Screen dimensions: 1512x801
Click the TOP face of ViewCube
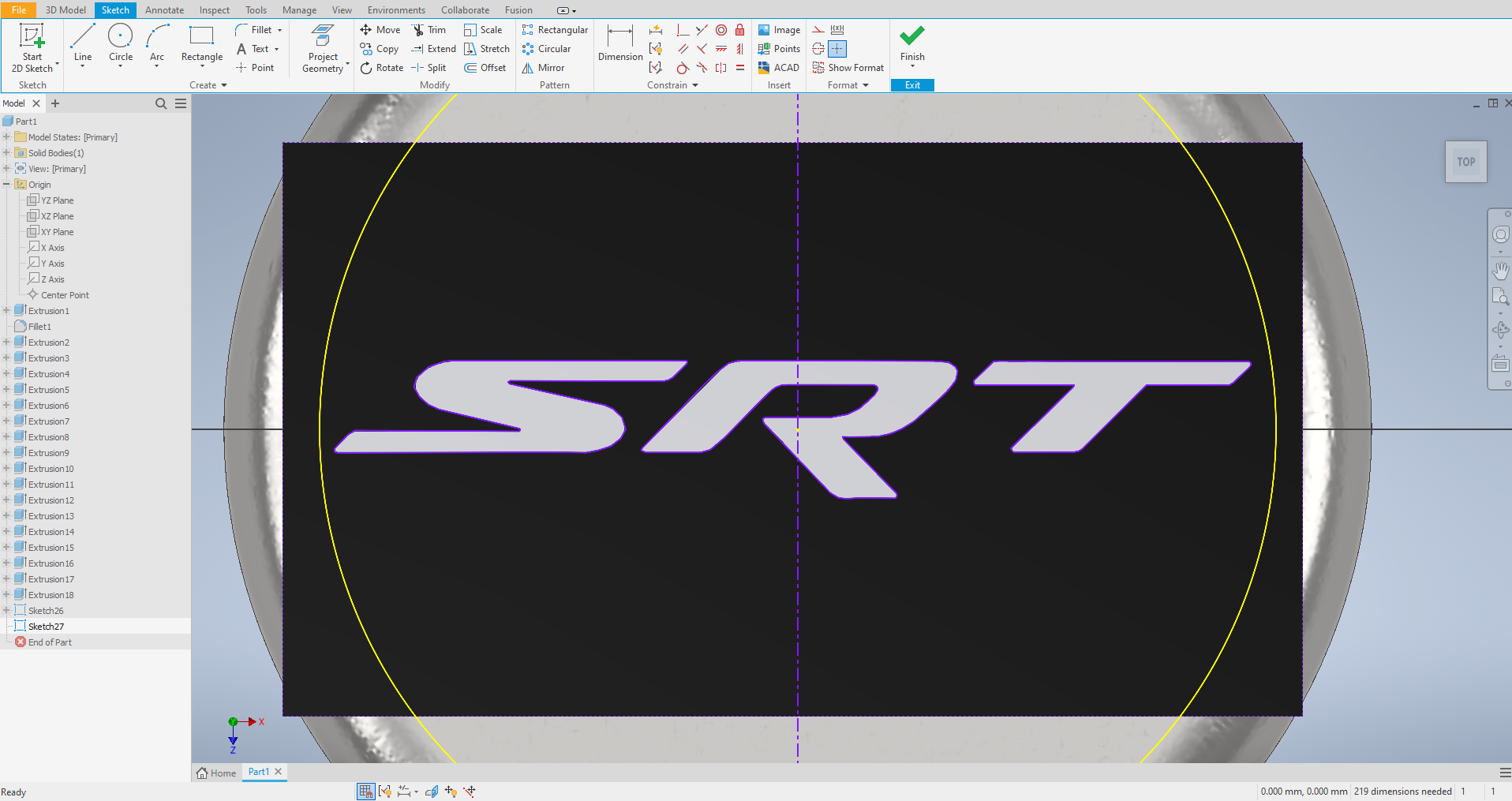(x=1466, y=162)
